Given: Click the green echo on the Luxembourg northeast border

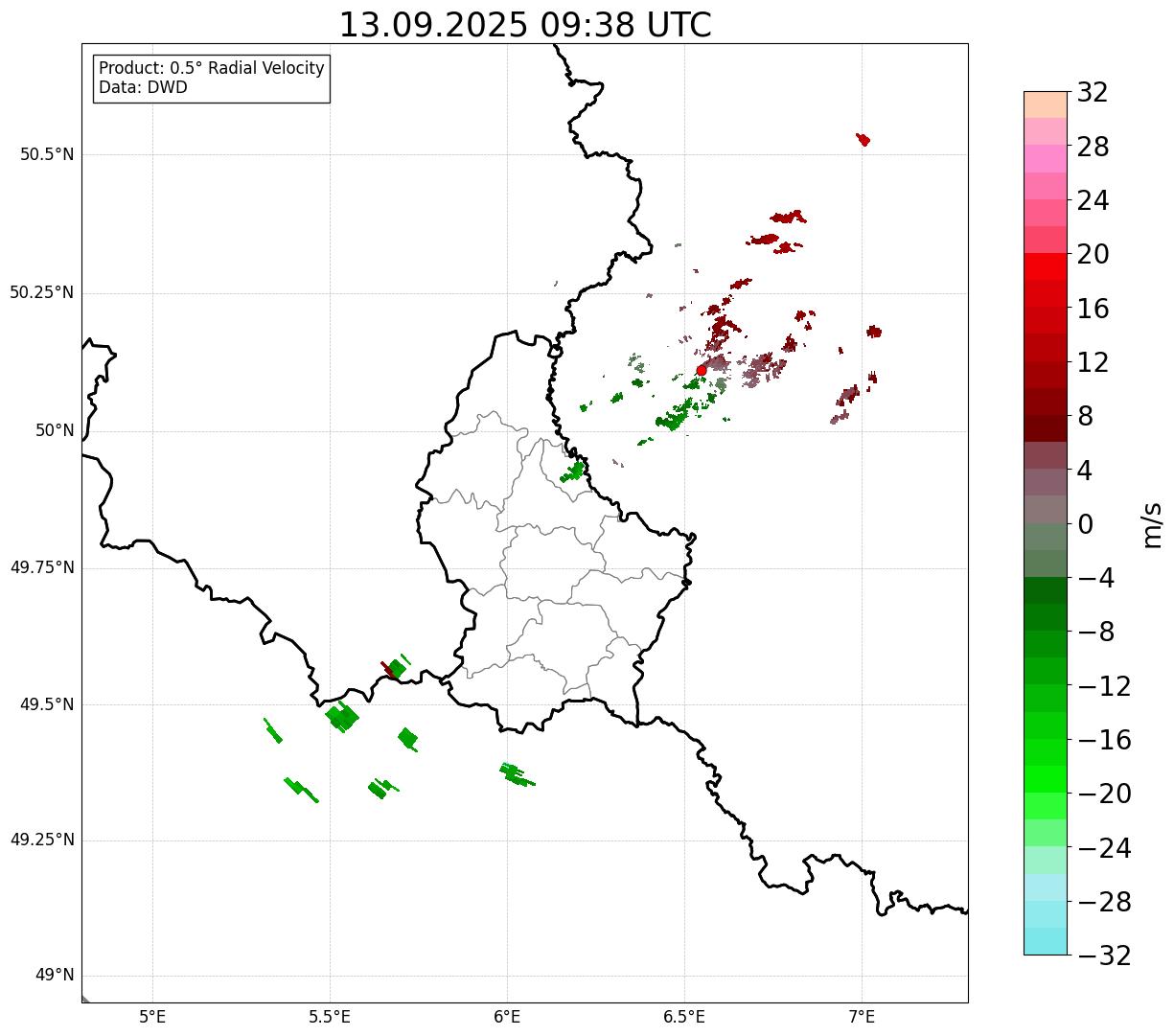Looking at the screenshot, I should pyautogui.click(x=574, y=471).
